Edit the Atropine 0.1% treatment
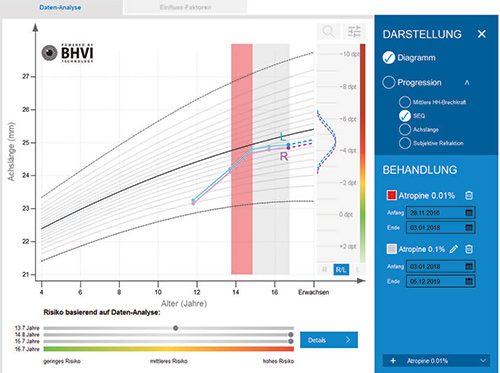This screenshot has height=373, width=500. pyautogui.click(x=454, y=249)
